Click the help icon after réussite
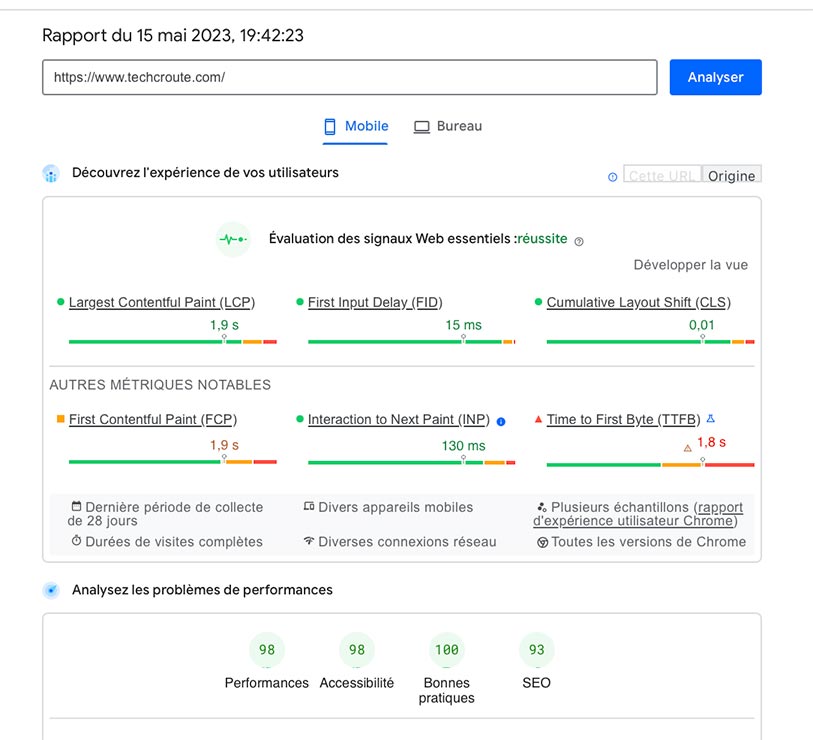 coord(579,241)
